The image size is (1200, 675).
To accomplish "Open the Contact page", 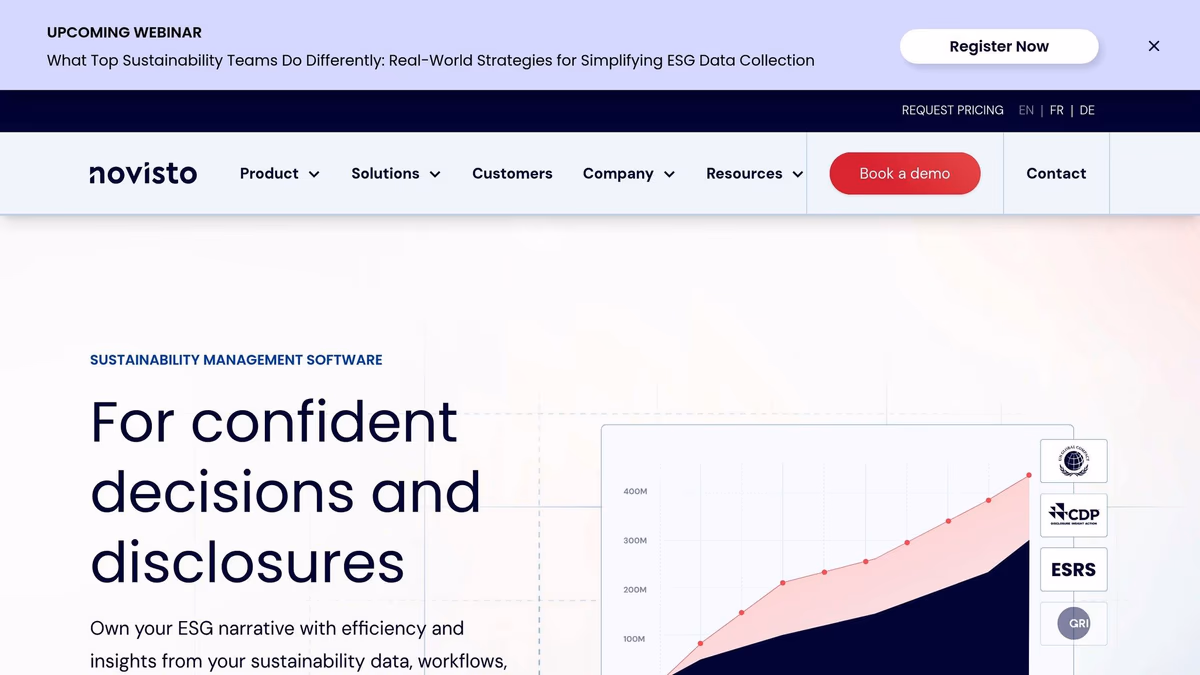I will tap(1055, 174).
